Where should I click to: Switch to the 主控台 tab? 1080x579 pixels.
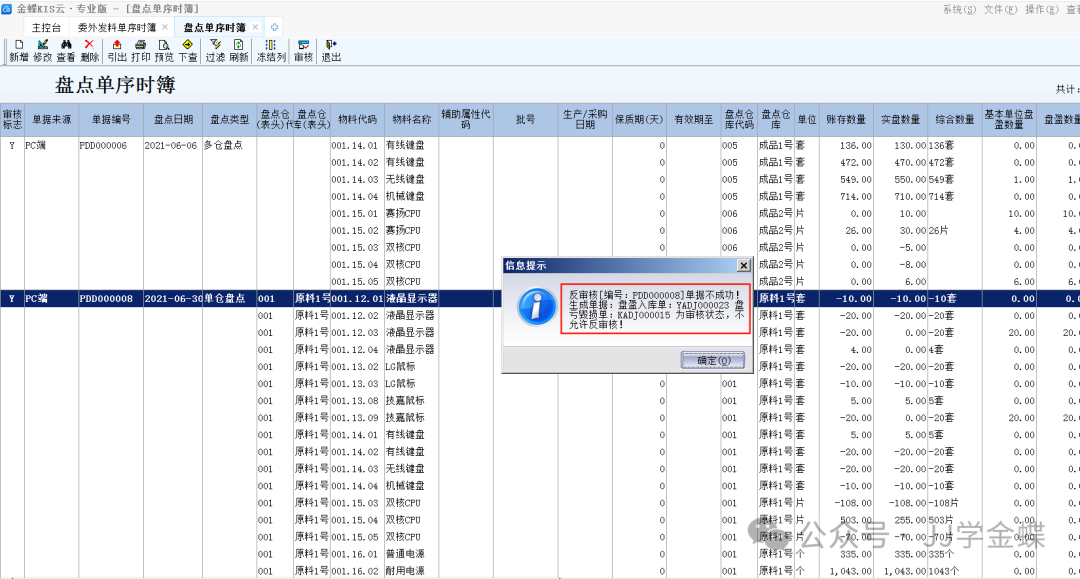(46, 27)
